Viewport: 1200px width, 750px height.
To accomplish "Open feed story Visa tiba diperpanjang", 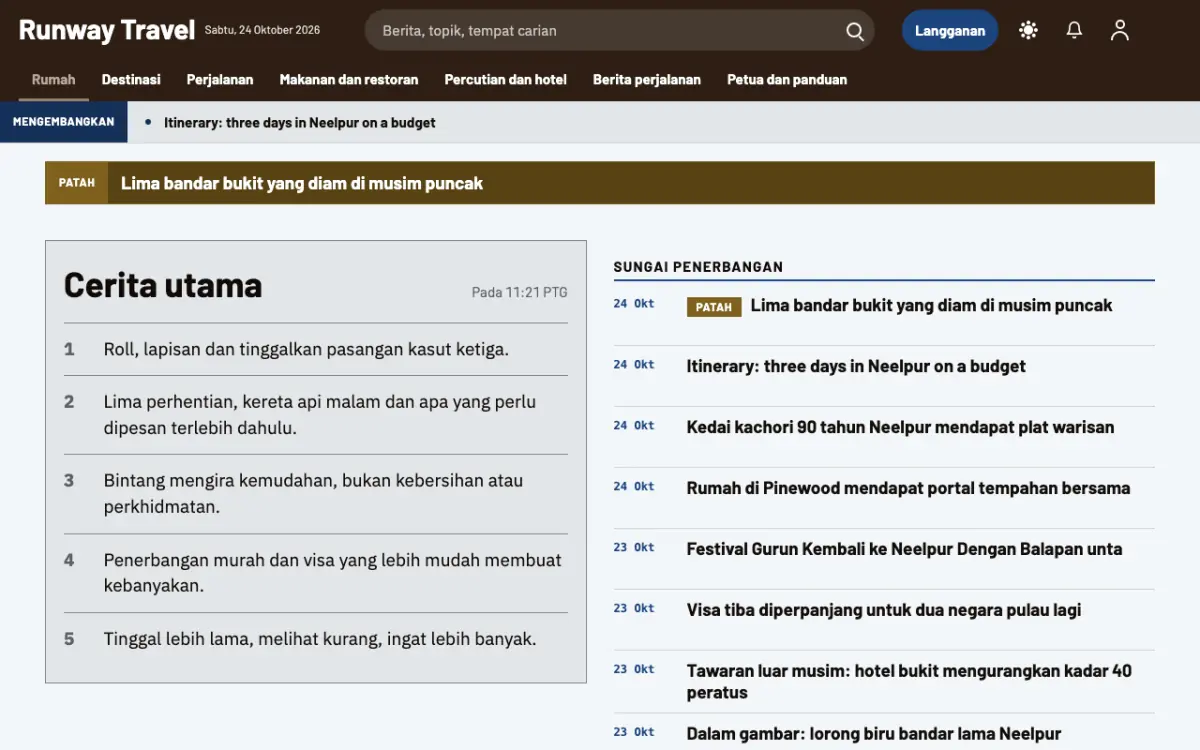I will [884, 611].
